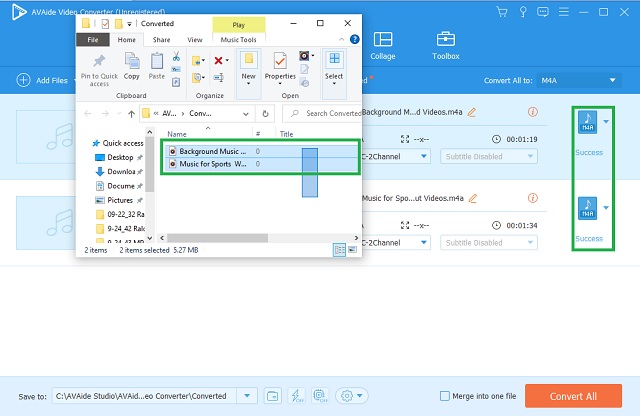The width and height of the screenshot is (640, 416).
Task: Open Desktop in Quick access
Action: tap(118, 158)
